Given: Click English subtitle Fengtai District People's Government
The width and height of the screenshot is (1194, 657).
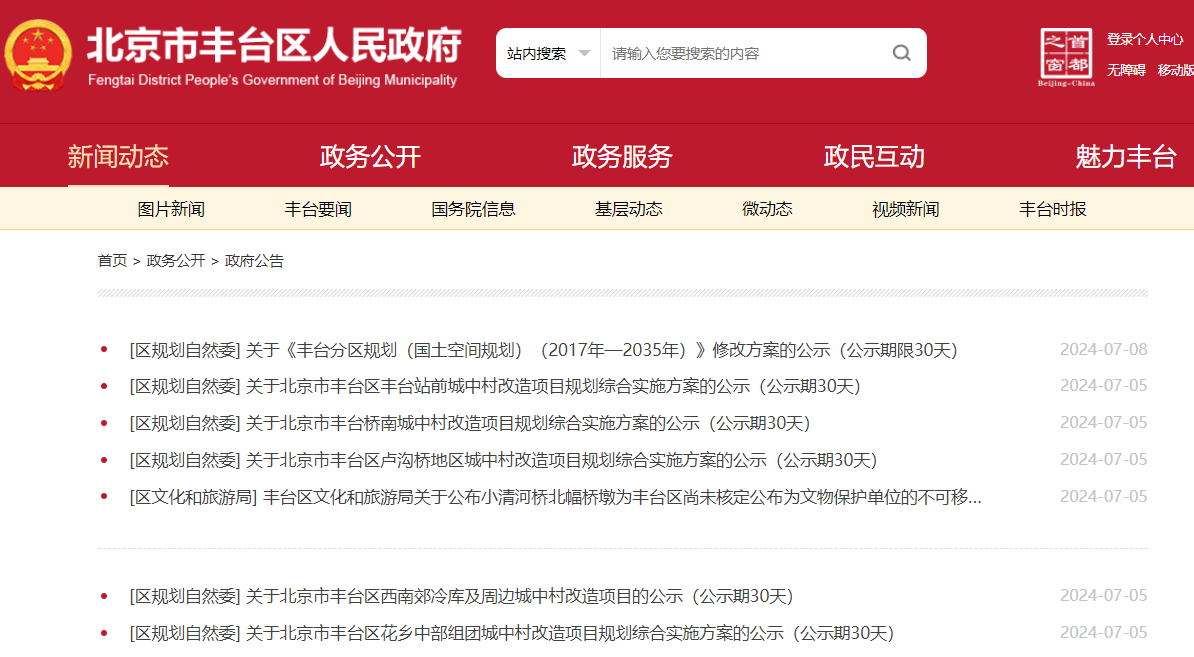Looking at the screenshot, I should pyautogui.click(x=273, y=80).
